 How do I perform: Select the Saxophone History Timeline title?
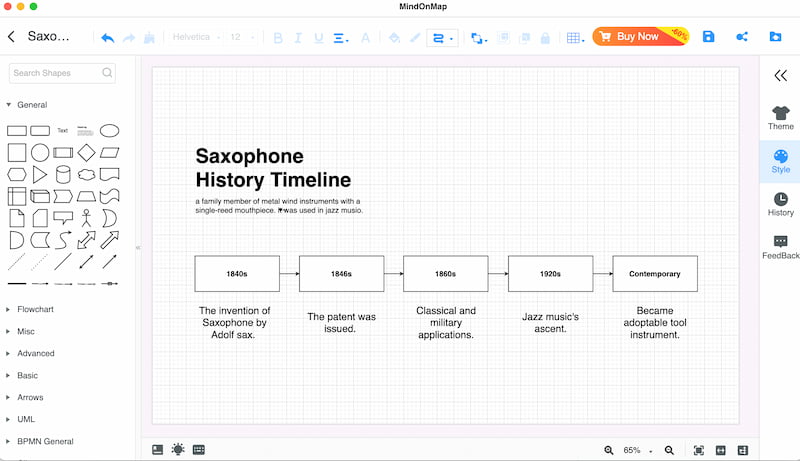(273, 168)
